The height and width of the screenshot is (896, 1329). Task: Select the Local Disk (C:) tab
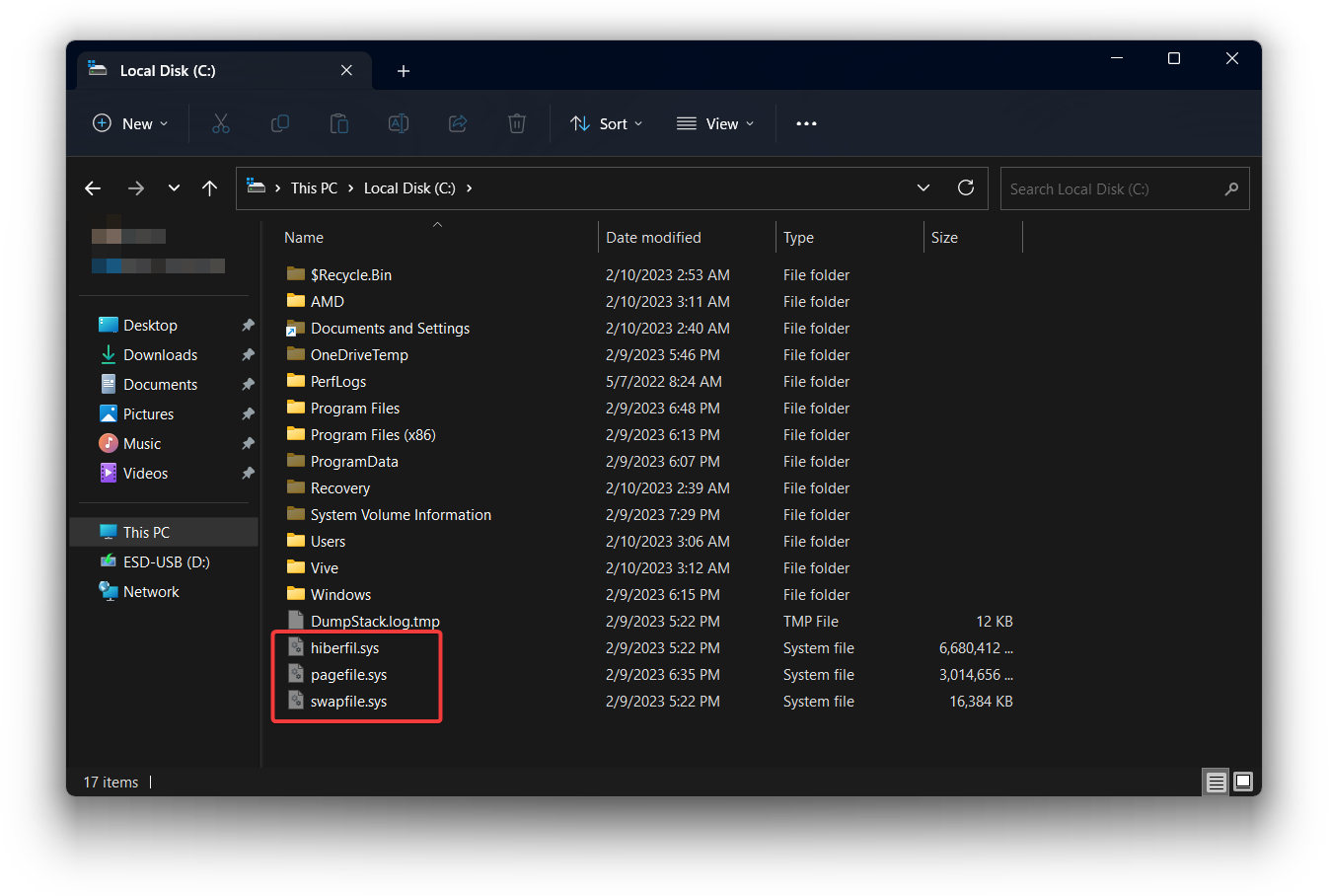pos(180,70)
